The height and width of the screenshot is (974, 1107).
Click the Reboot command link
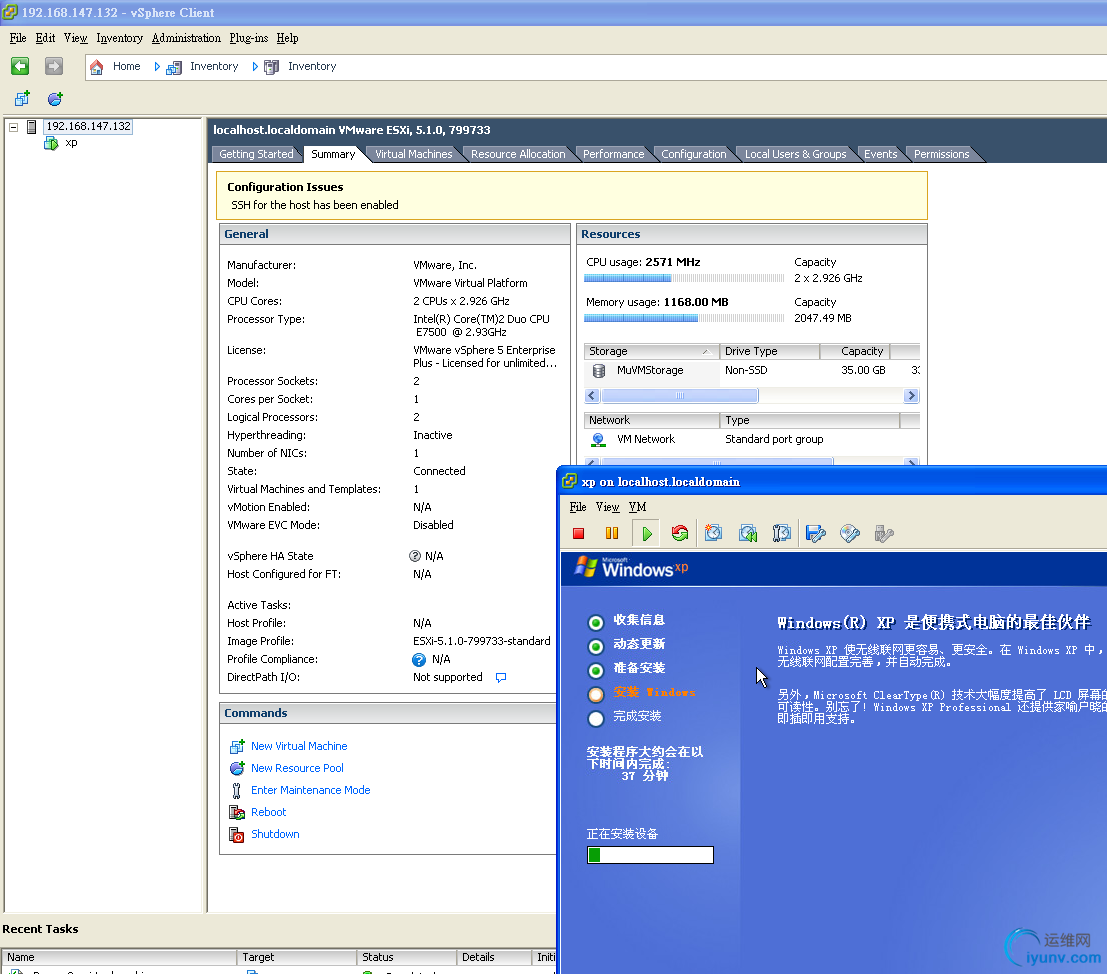pos(268,812)
